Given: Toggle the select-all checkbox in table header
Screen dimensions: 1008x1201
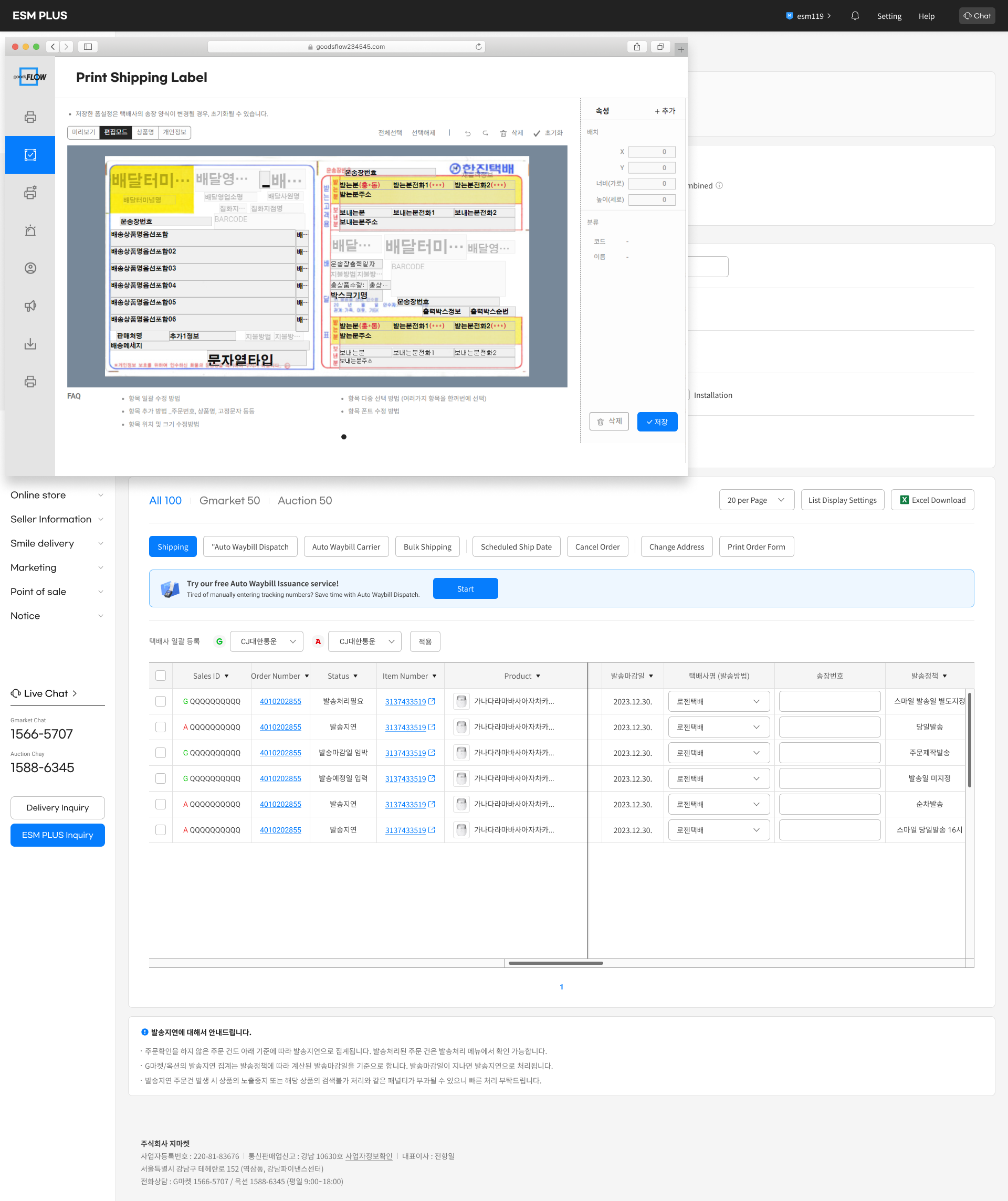Looking at the screenshot, I should coord(161,676).
